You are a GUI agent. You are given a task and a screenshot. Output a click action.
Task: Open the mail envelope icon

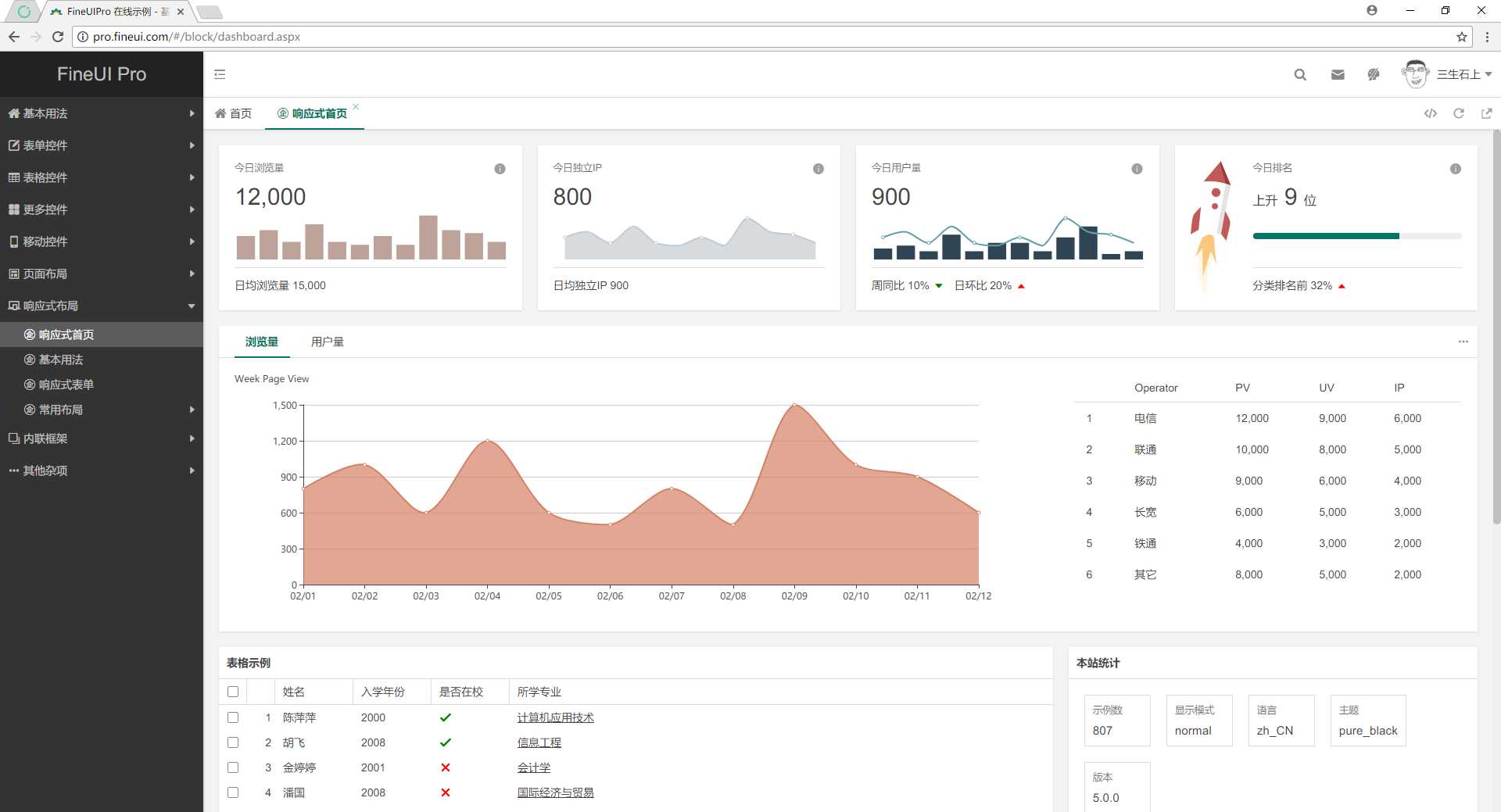[x=1338, y=74]
